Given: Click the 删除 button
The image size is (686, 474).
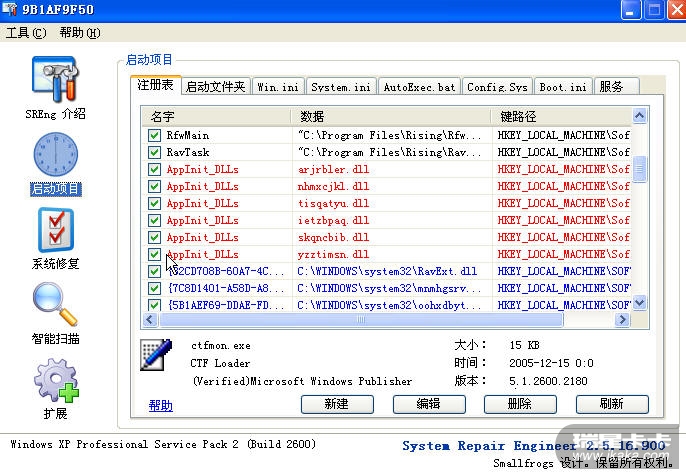Looking at the screenshot, I should click(x=520, y=404).
